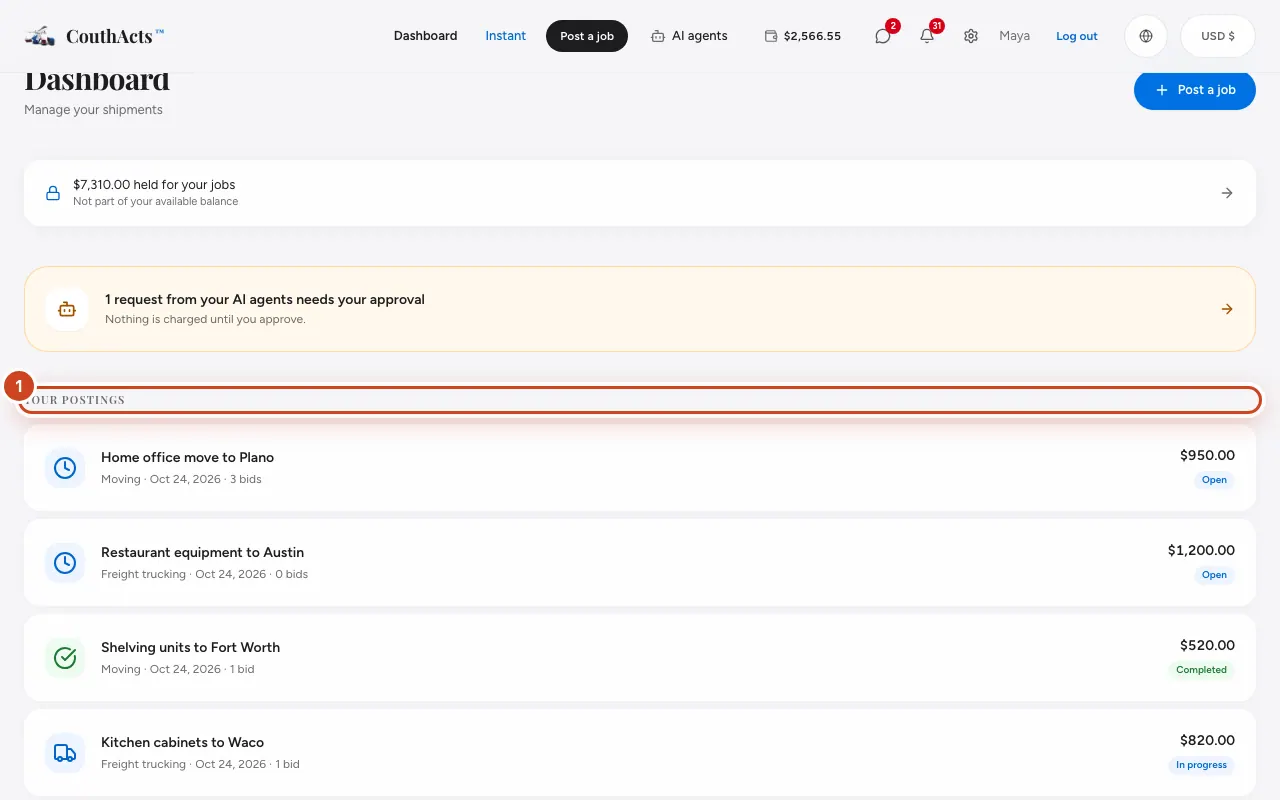
Task: Click the Maya username
Action: coord(1014,36)
